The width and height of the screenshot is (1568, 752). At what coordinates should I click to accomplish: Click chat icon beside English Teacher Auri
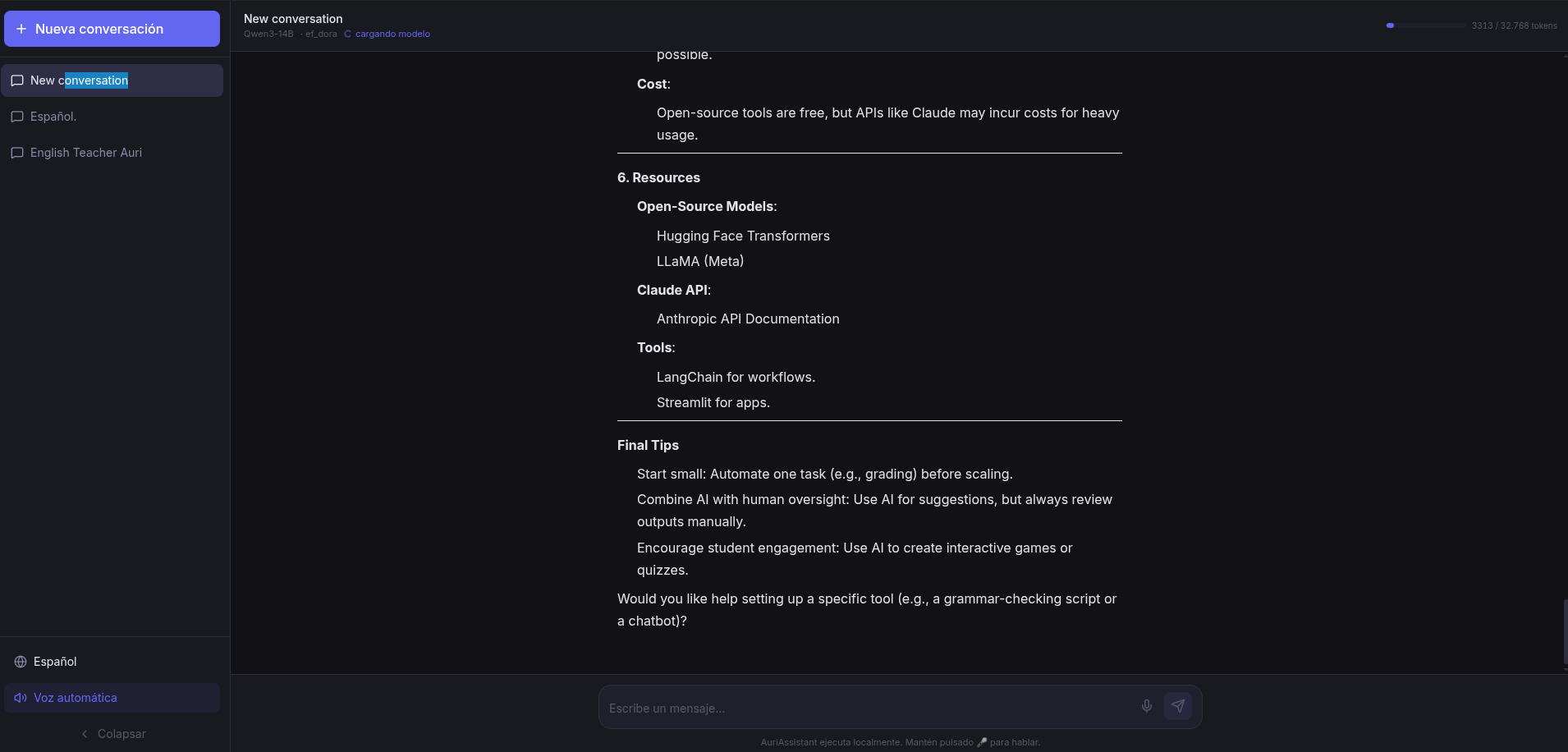[x=17, y=153]
